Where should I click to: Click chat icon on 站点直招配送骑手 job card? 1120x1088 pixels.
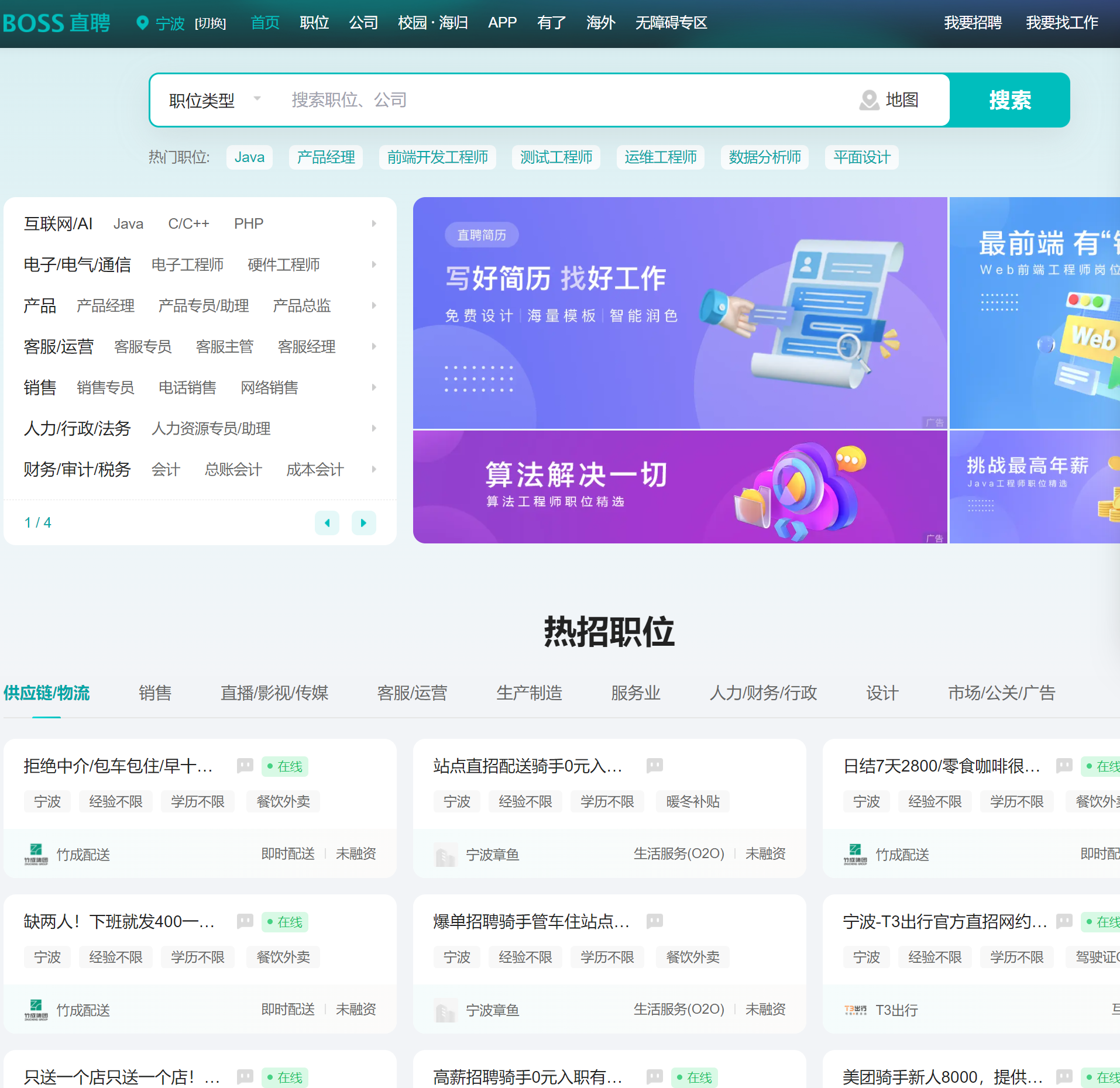point(654,765)
